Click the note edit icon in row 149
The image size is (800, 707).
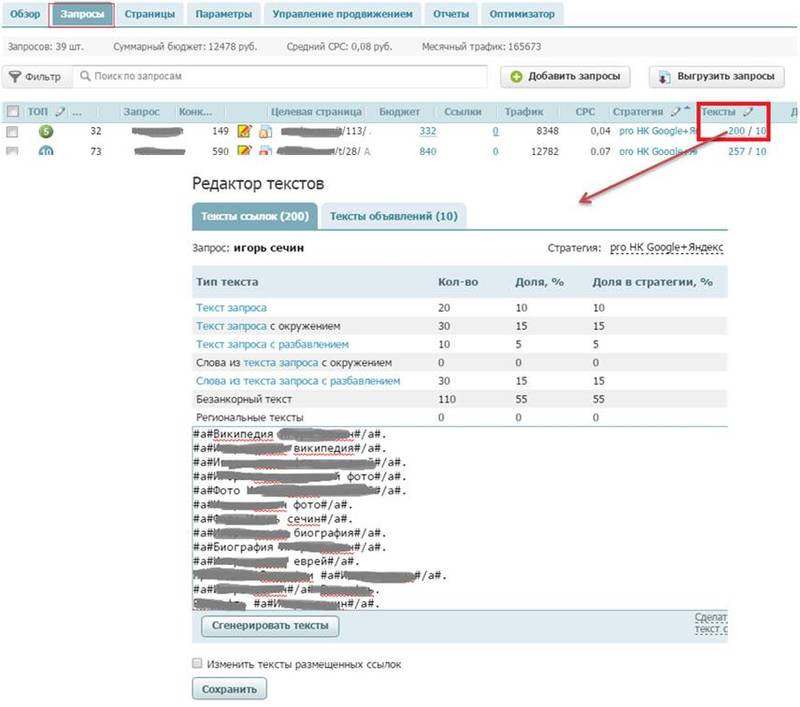click(243, 131)
